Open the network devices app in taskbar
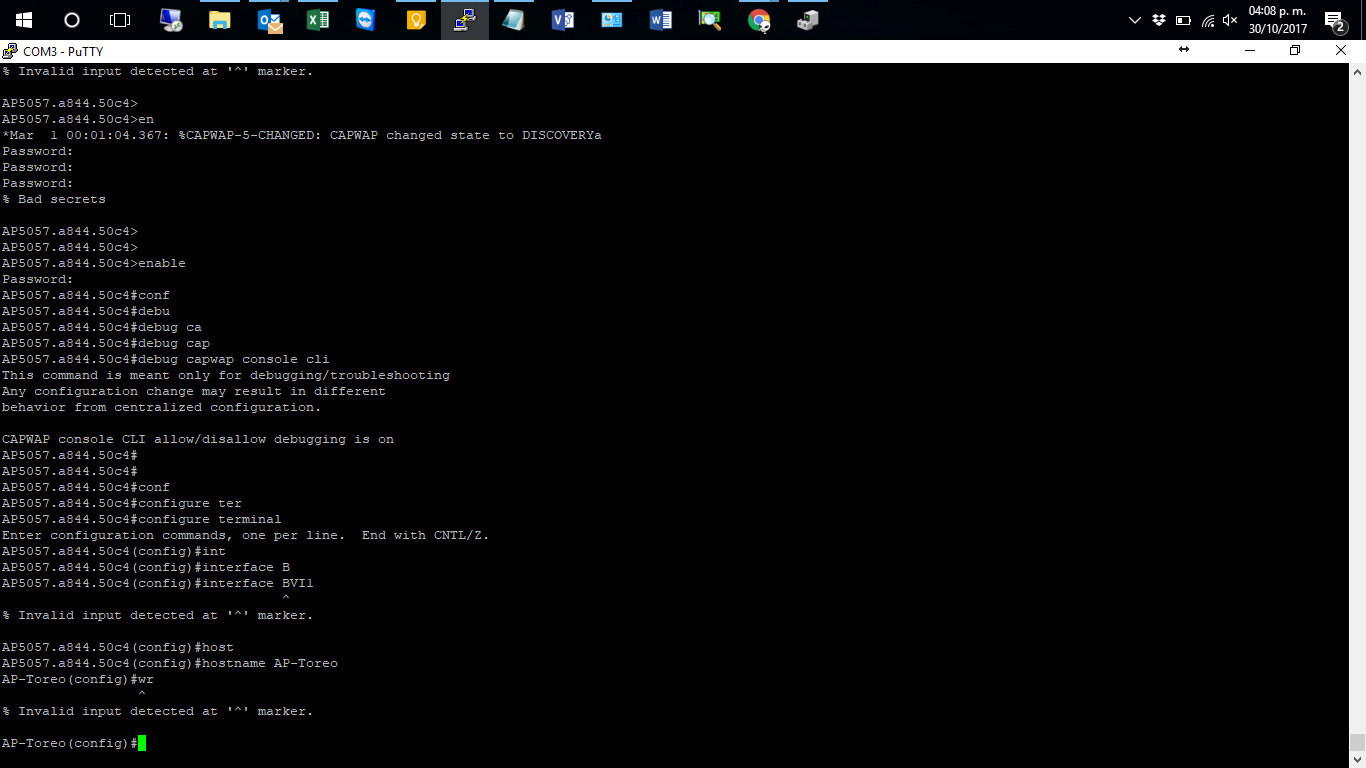This screenshot has height=768, width=1366. [x=808, y=20]
